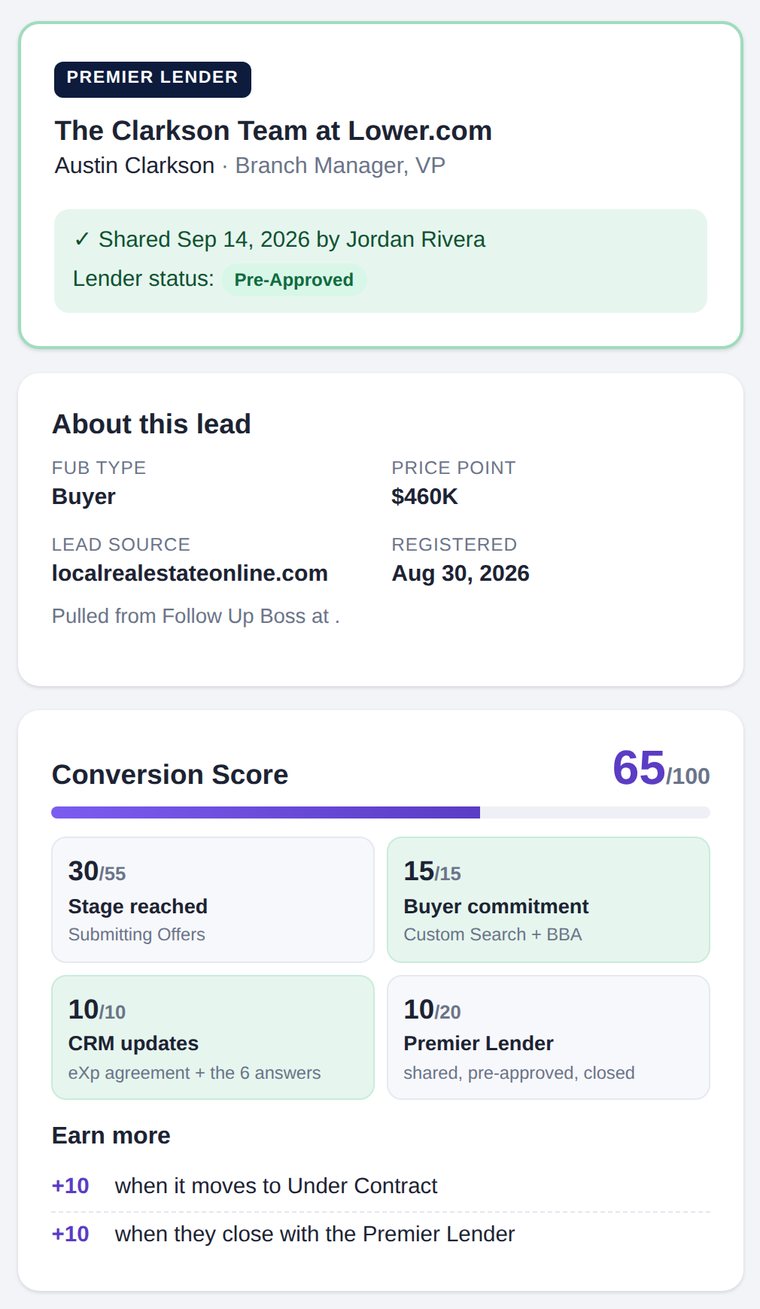Click 'when they close with the Premier Lender' row
Screen dimensions: 760x1309
(x=381, y=1234)
